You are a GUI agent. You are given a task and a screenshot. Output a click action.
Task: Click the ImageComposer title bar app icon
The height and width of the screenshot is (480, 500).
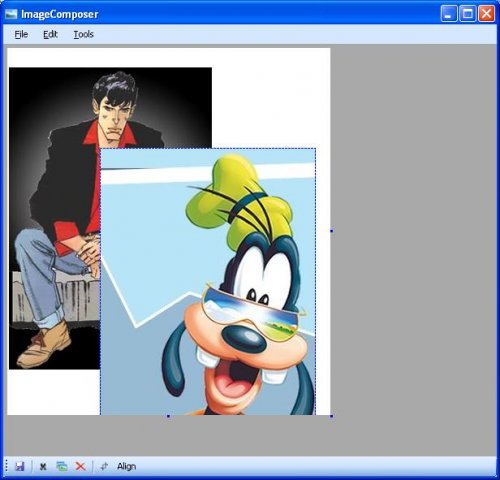click(x=11, y=14)
